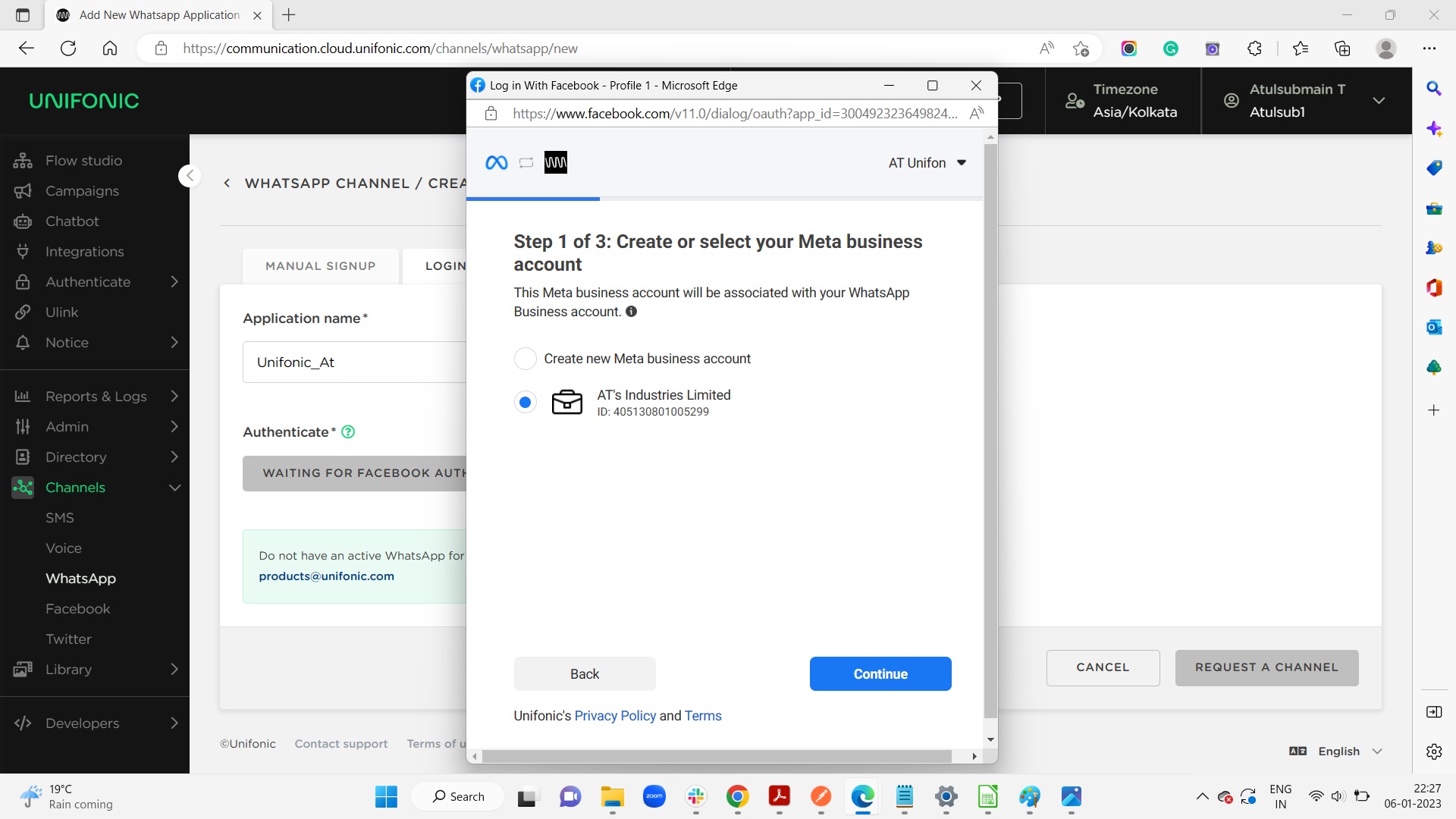Switch to the MANUAL SIGNUP tab
The height and width of the screenshot is (819, 1456).
(x=320, y=266)
